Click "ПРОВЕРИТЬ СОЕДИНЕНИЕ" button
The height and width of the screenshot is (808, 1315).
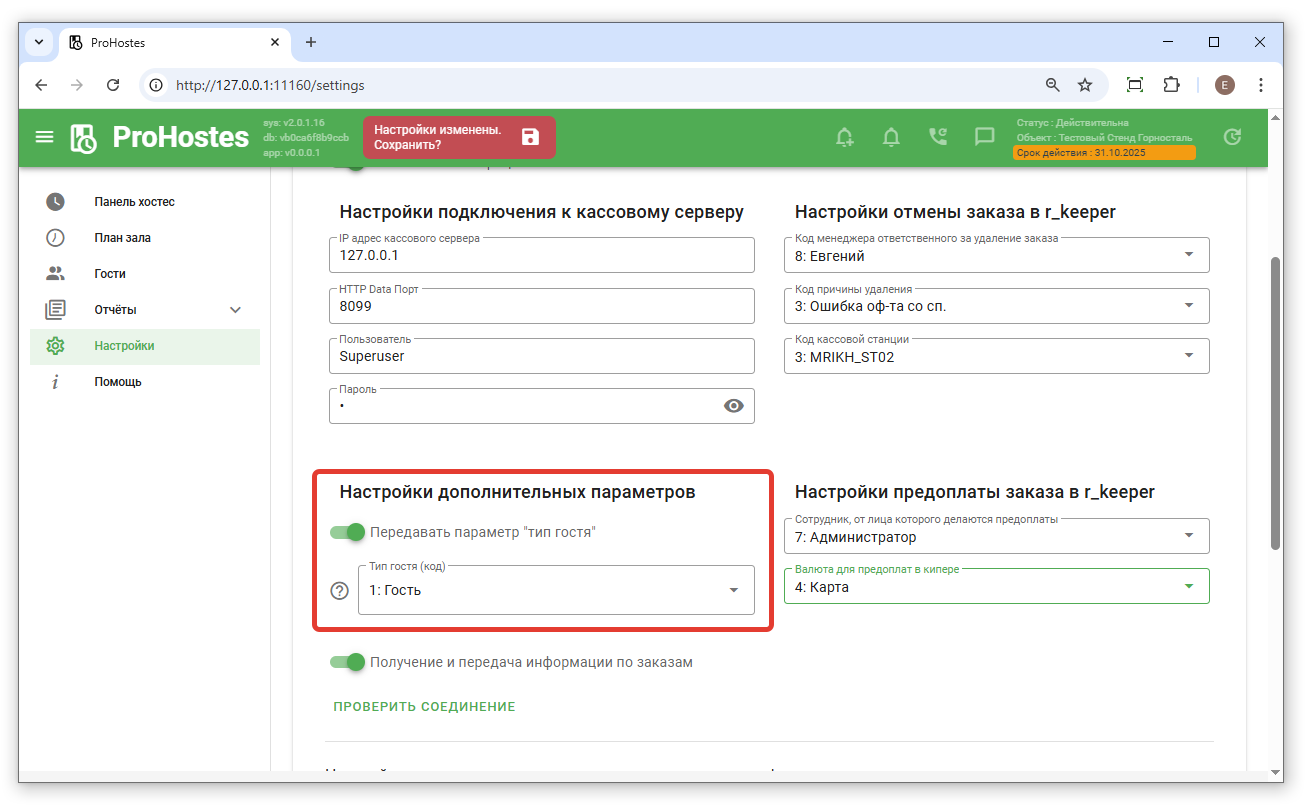pos(424,707)
